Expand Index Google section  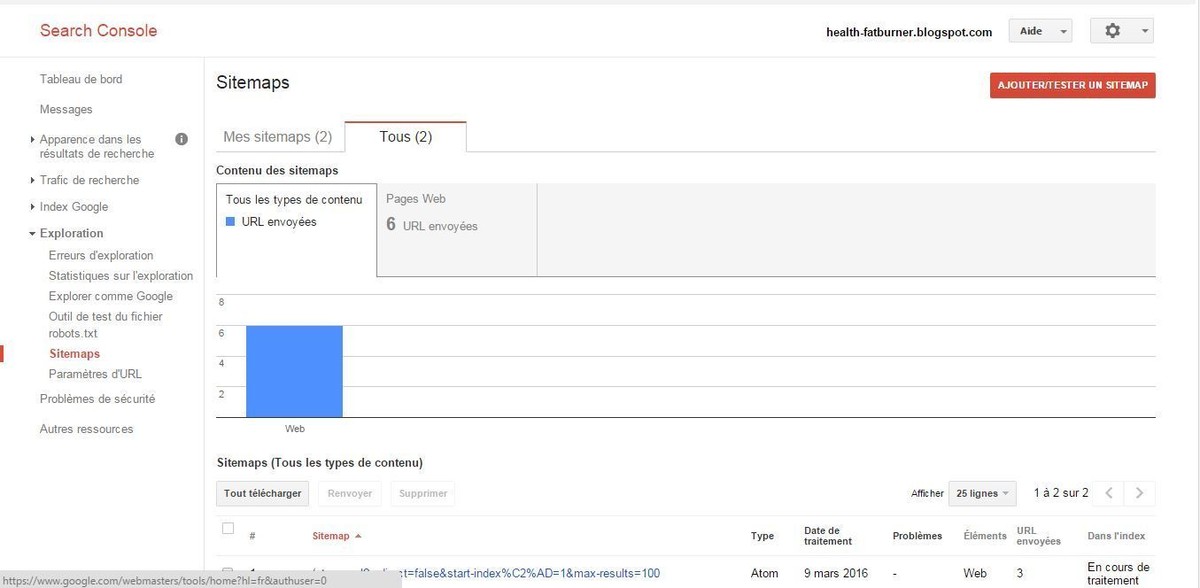pyautogui.click(x=73, y=207)
